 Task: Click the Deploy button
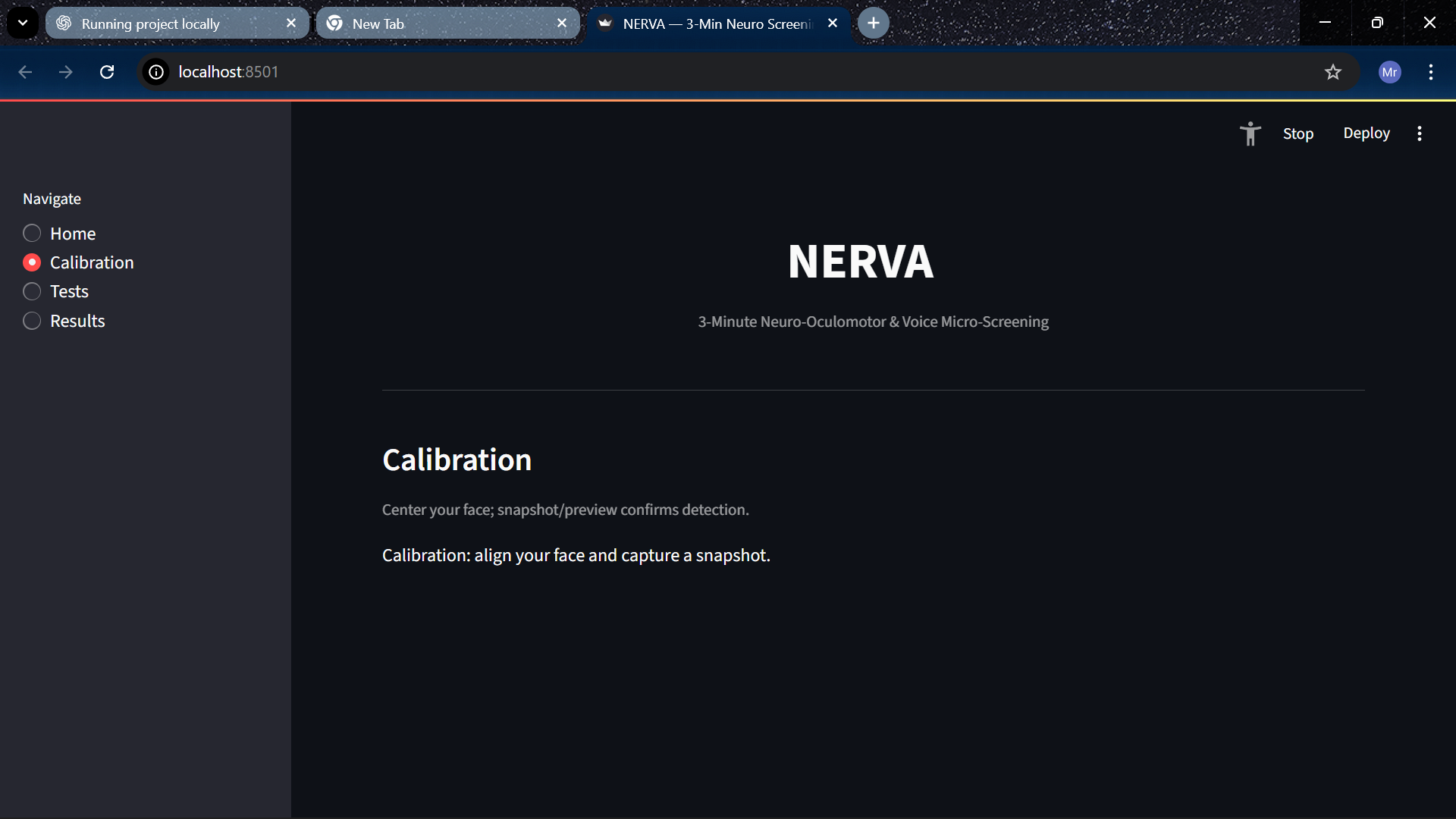pos(1366,133)
